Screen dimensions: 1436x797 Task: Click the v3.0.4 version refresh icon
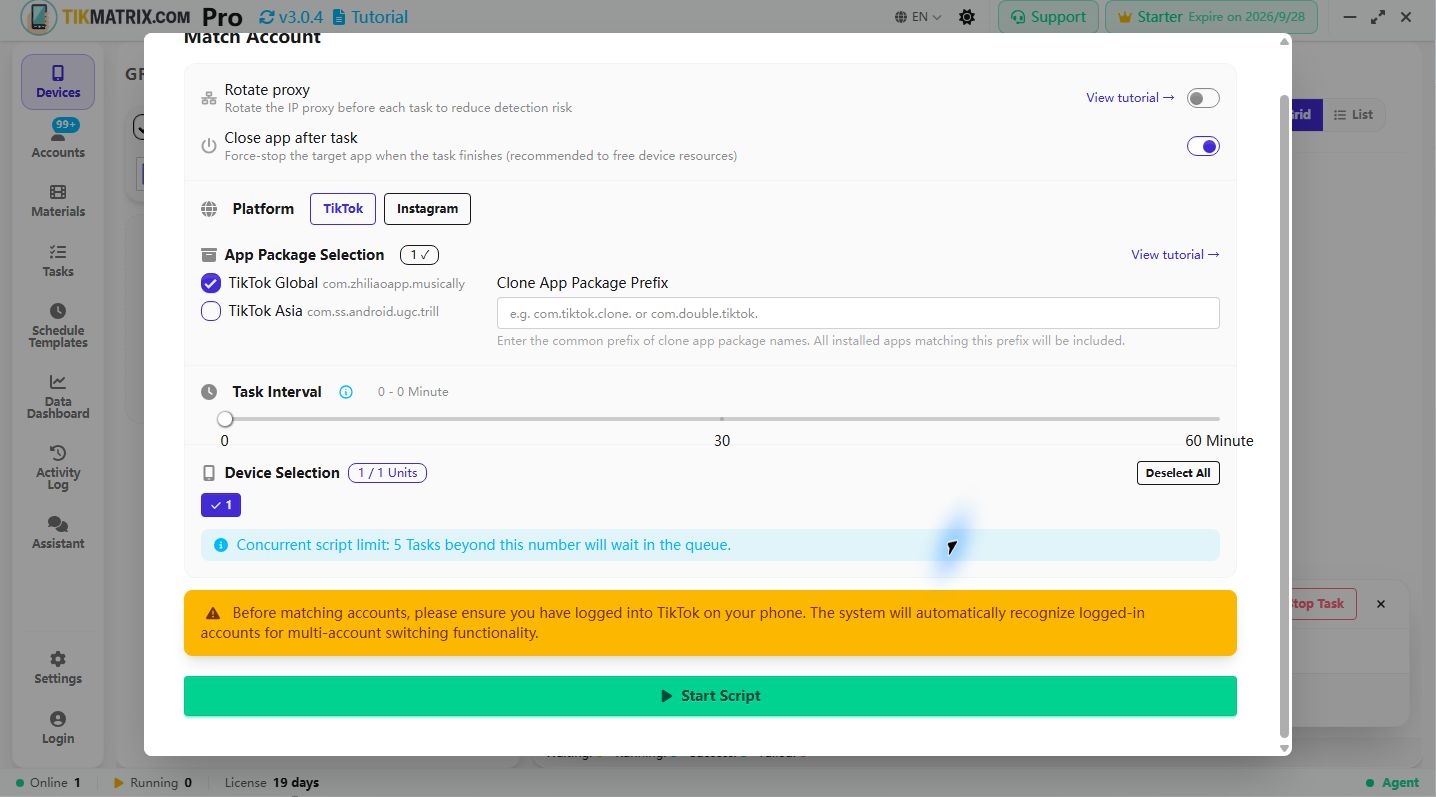[266, 17]
